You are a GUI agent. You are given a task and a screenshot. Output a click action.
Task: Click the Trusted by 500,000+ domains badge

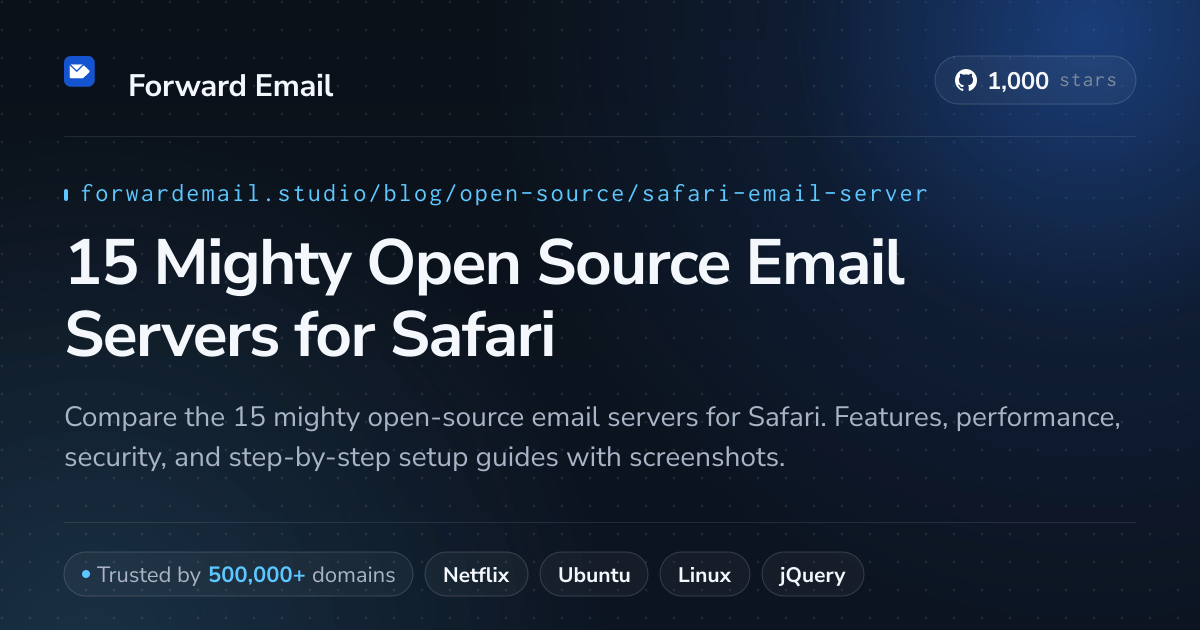238,575
